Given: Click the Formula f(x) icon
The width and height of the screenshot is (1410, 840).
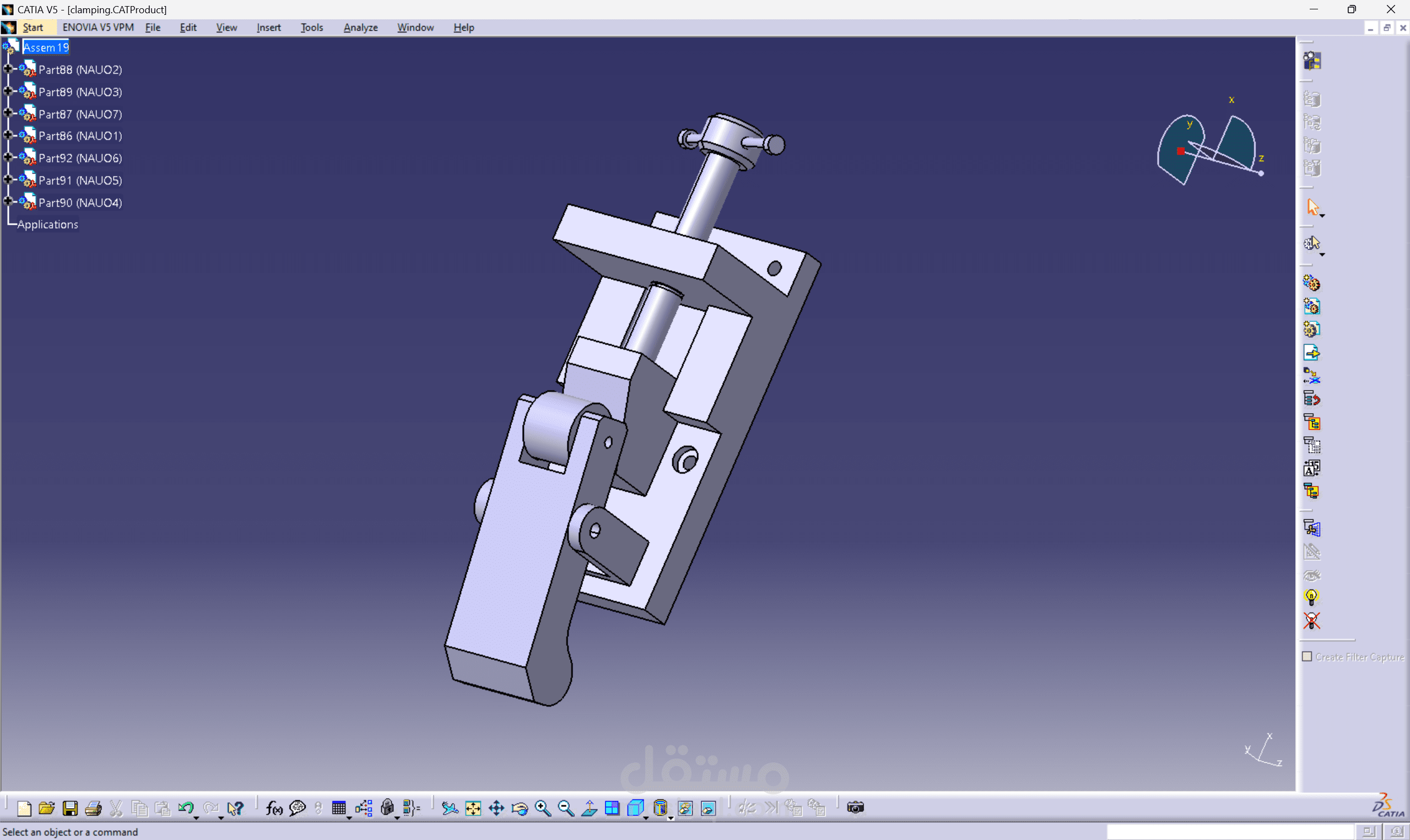Looking at the screenshot, I should pos(274,808).
